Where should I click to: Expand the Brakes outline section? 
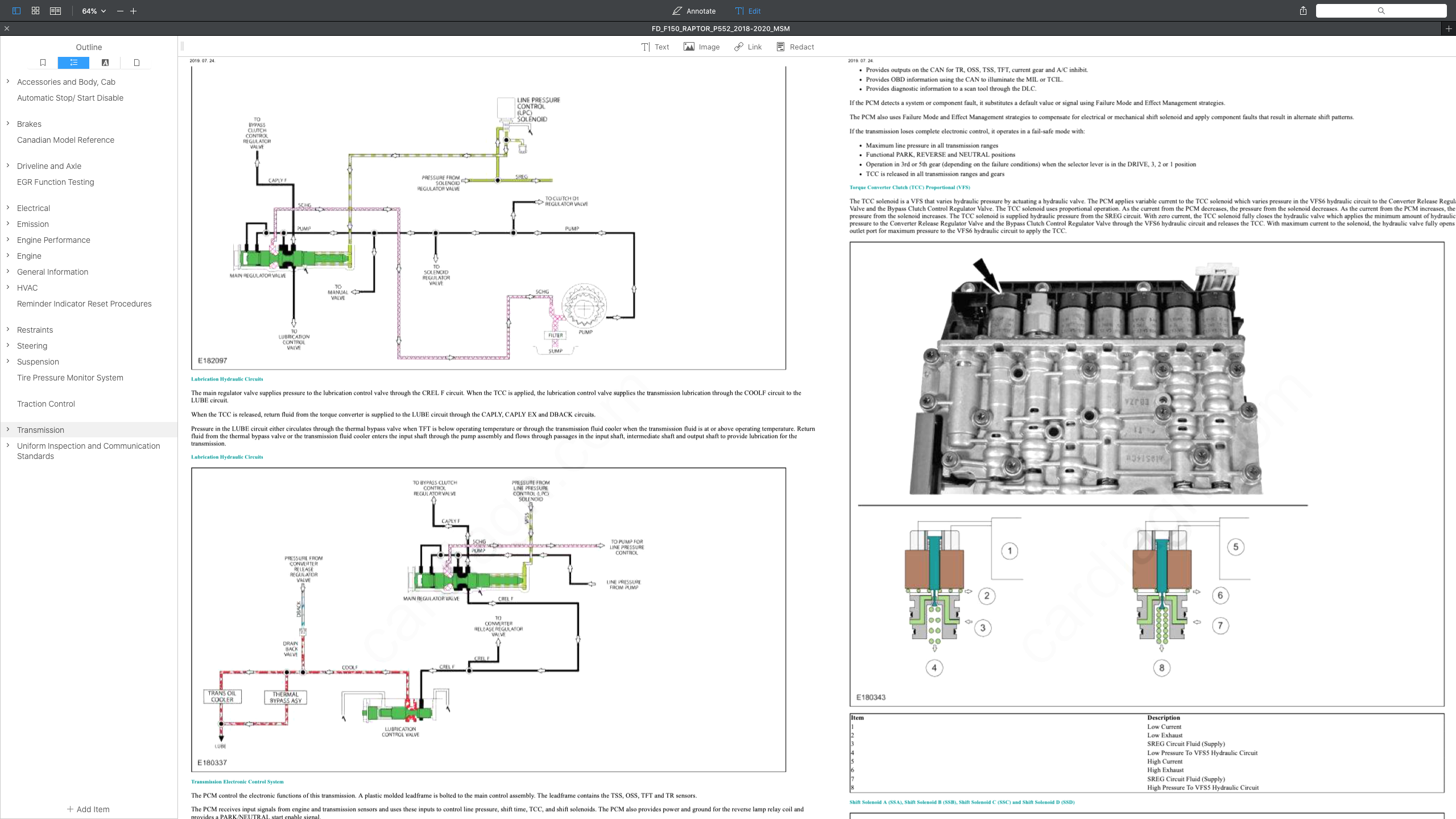[8, 123]
